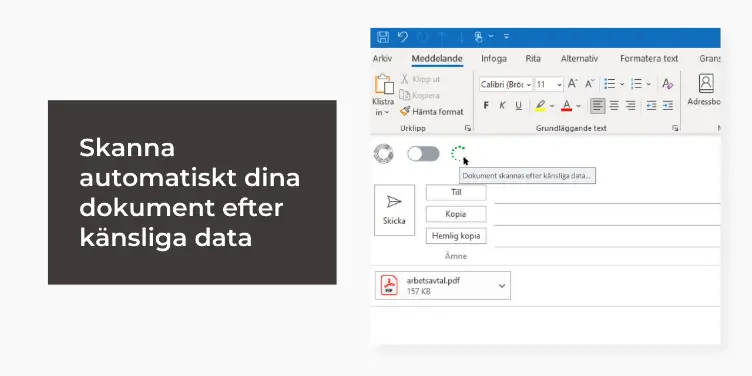This screenshot has height=376, width=752.
Task: Open the Arkiv tab
Action: pos(382,59)
